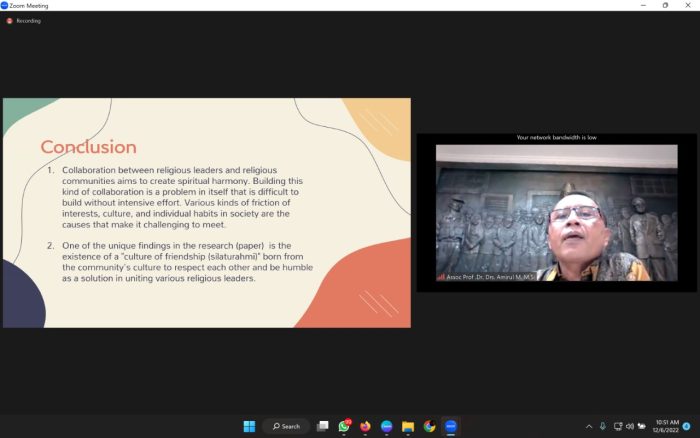Click the Zoom Meeting title bar icon
700x438 pixels.
(x=5, y=5)
